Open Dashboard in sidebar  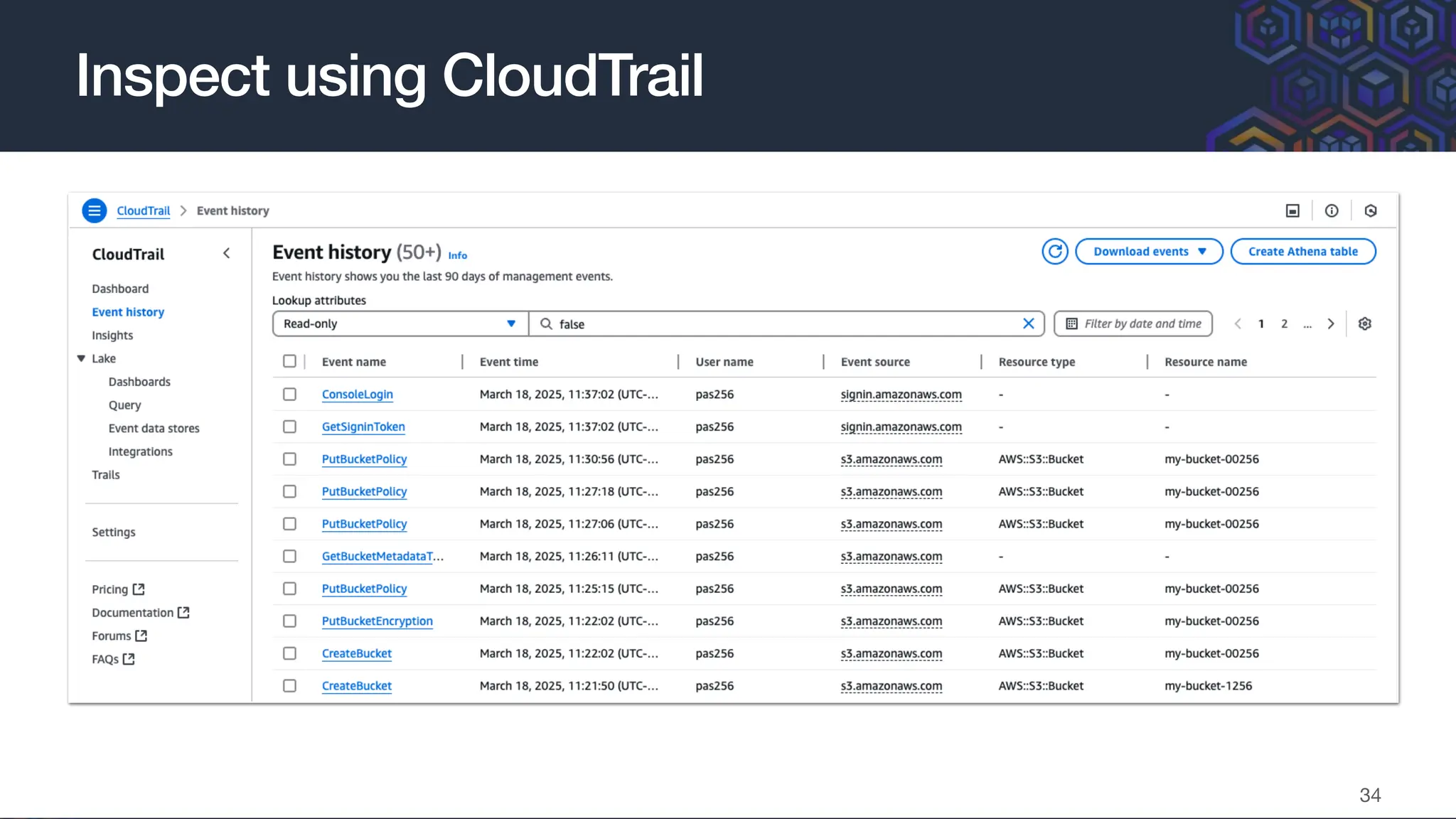click(x=120, y=289)
